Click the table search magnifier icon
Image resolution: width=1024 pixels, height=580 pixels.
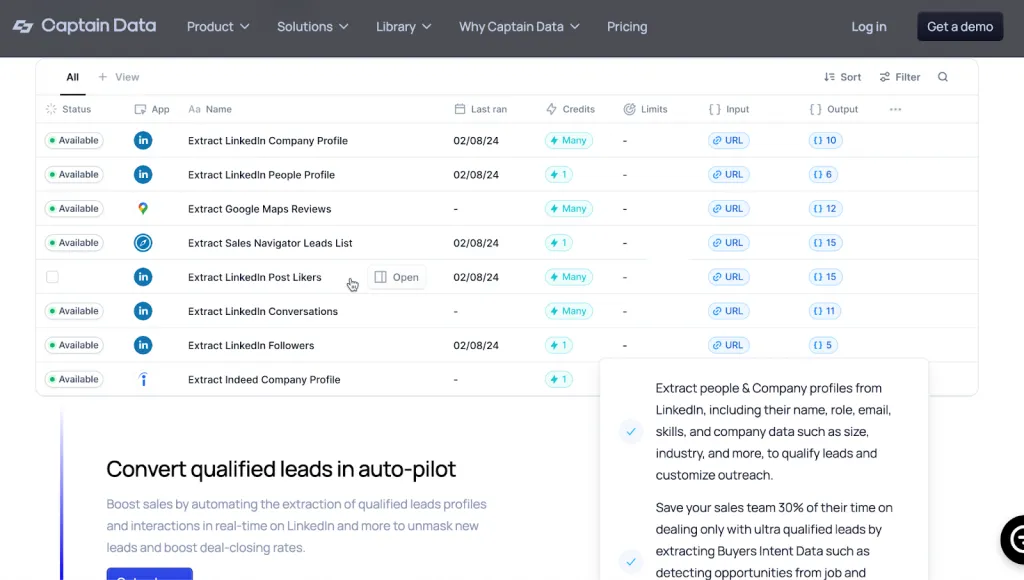943,77
